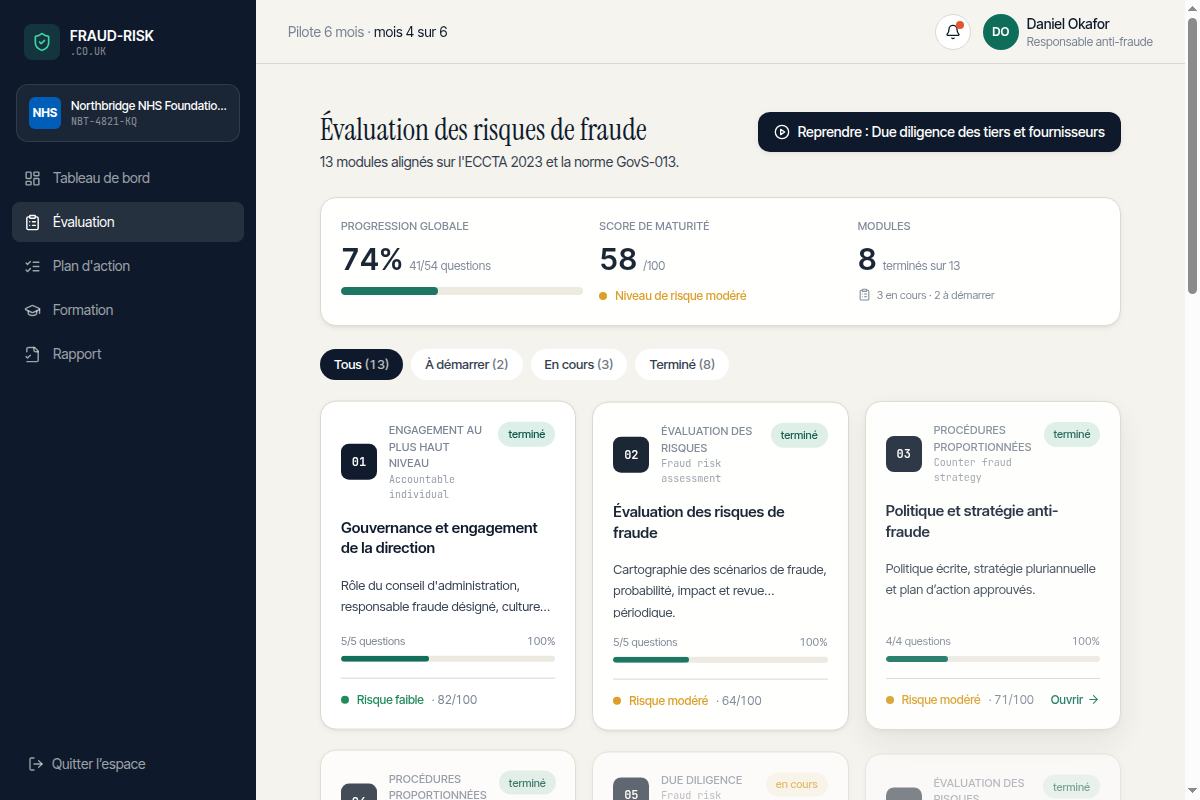Screen dimensions: 1200x800
Task: Click the NHS organization badge icon
Action: [45, 113]
